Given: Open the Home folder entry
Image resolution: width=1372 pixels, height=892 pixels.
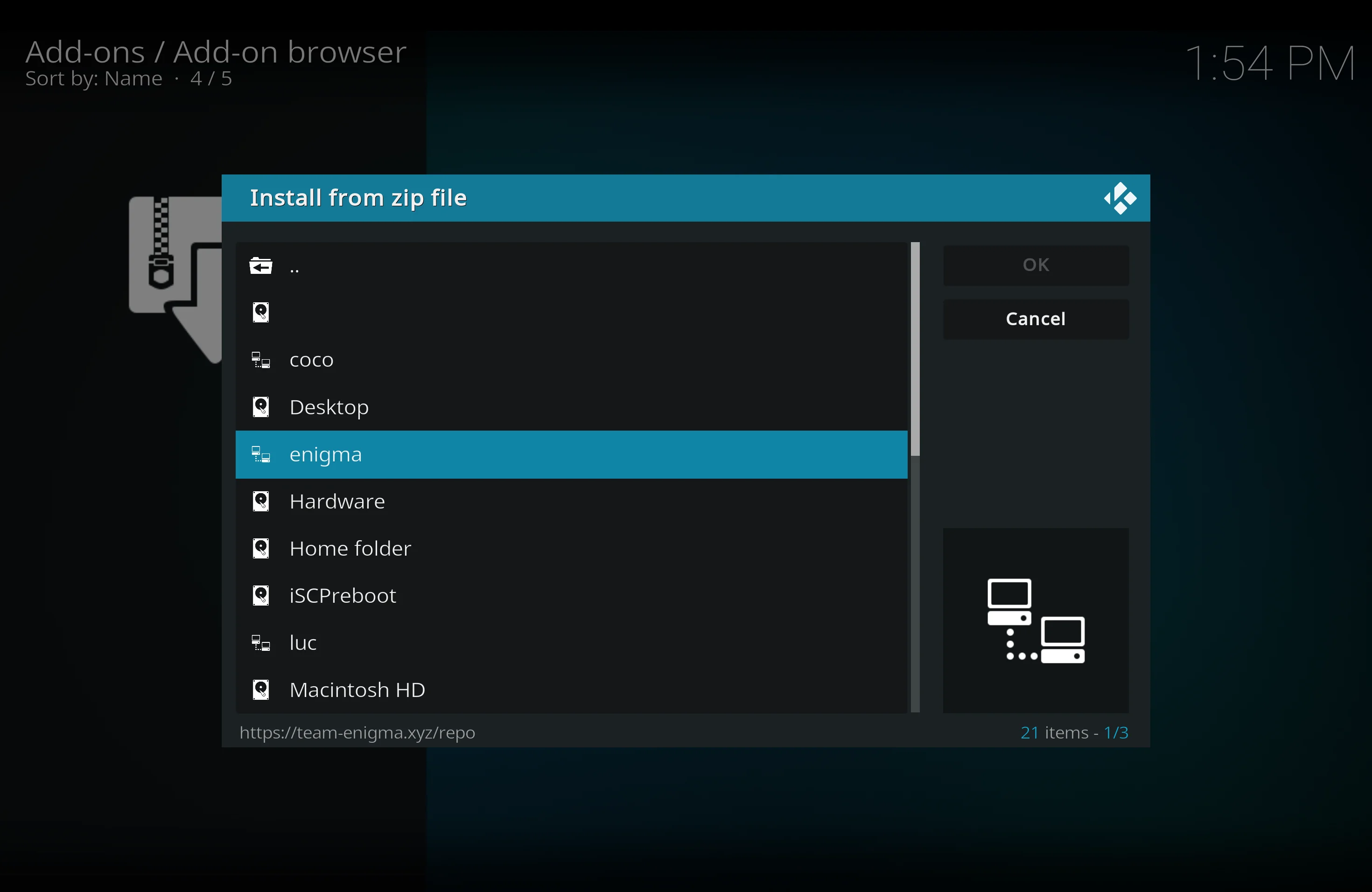Looking at the screenshot, I should click(x=571, y=549).
